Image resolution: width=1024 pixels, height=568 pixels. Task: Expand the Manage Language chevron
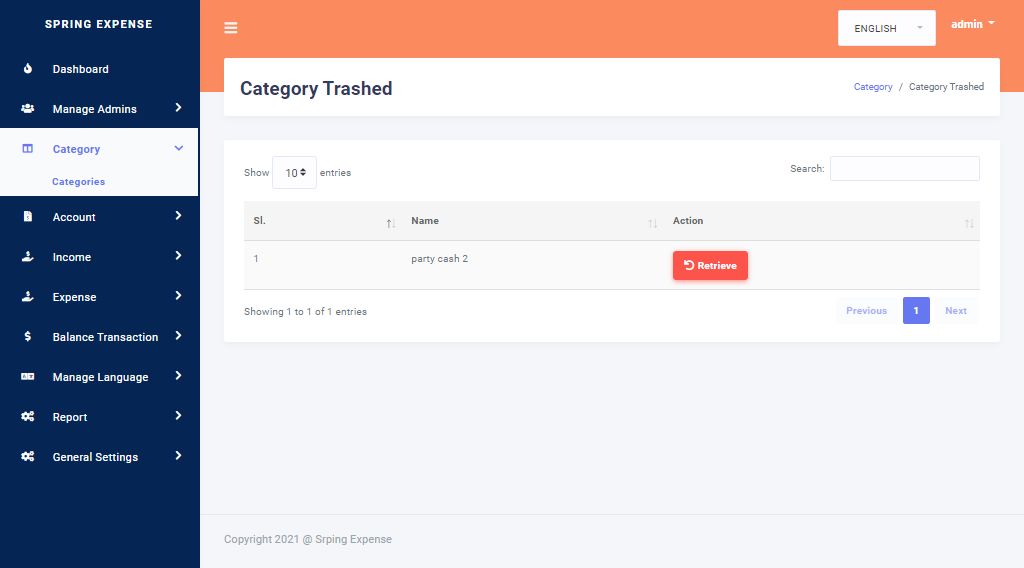178,376
